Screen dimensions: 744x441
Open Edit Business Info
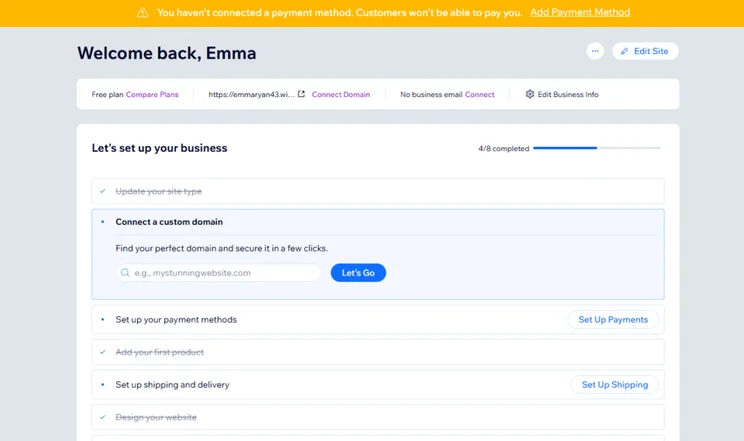click(x=562, y=94)
